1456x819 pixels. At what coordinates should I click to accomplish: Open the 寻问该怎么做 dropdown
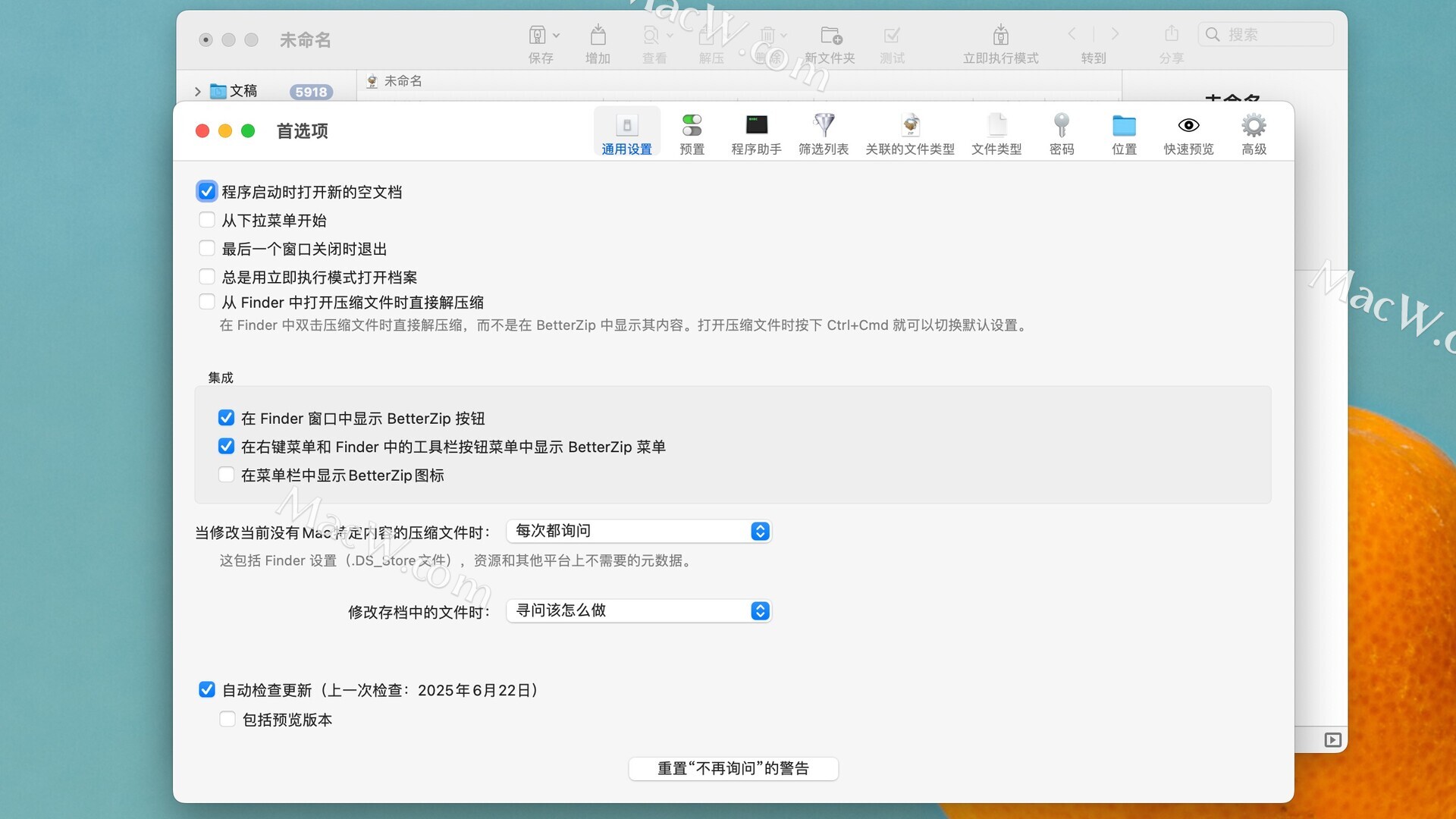[x=639, y=610]
